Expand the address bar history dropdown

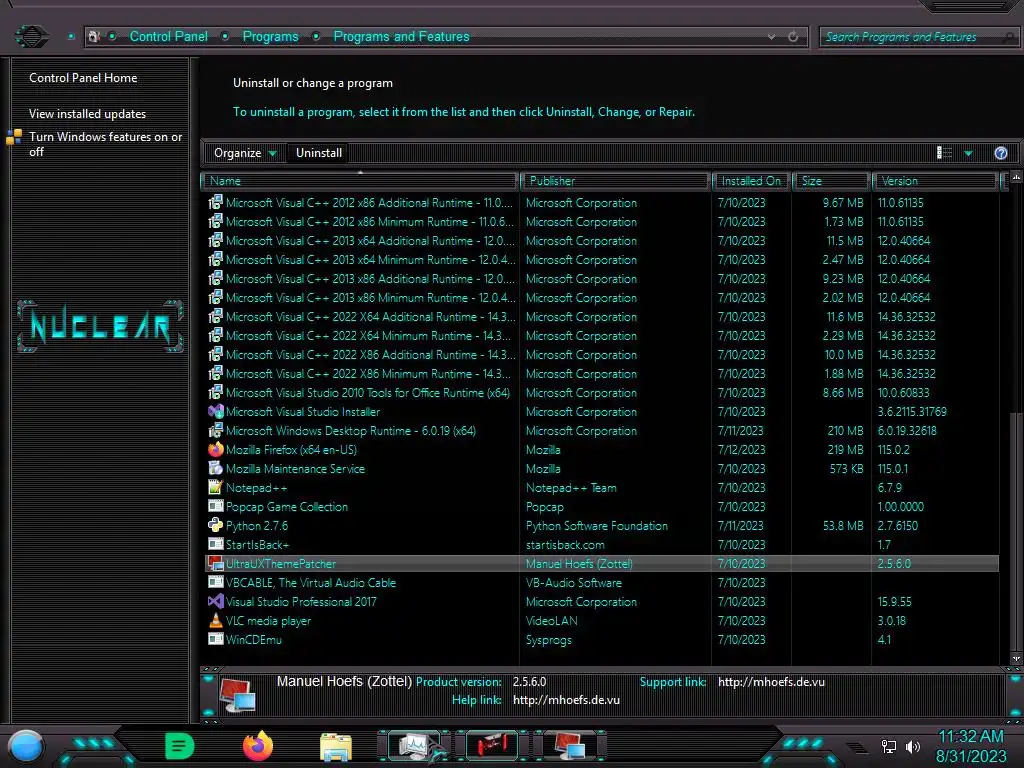click(x=771, y=37)
